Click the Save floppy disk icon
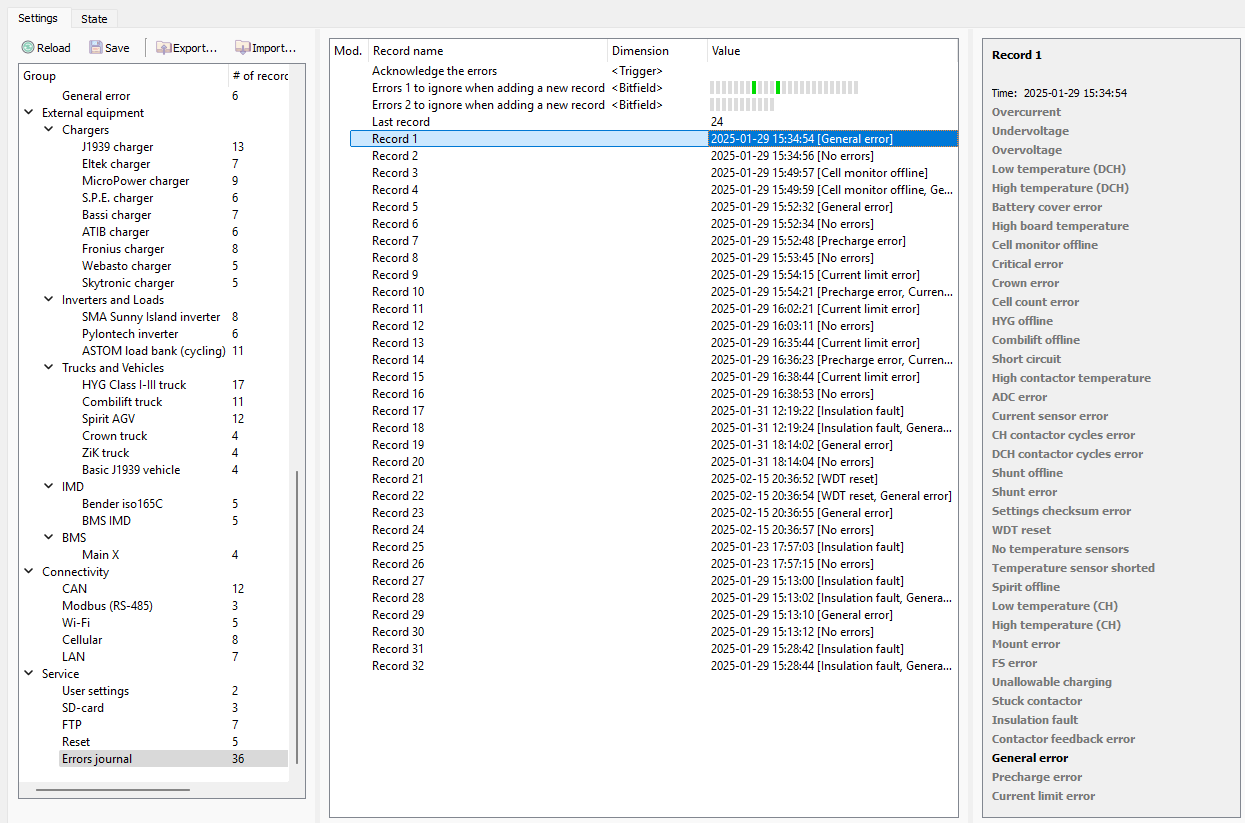The image size is (1245, 823). click(x=96, y=48)
